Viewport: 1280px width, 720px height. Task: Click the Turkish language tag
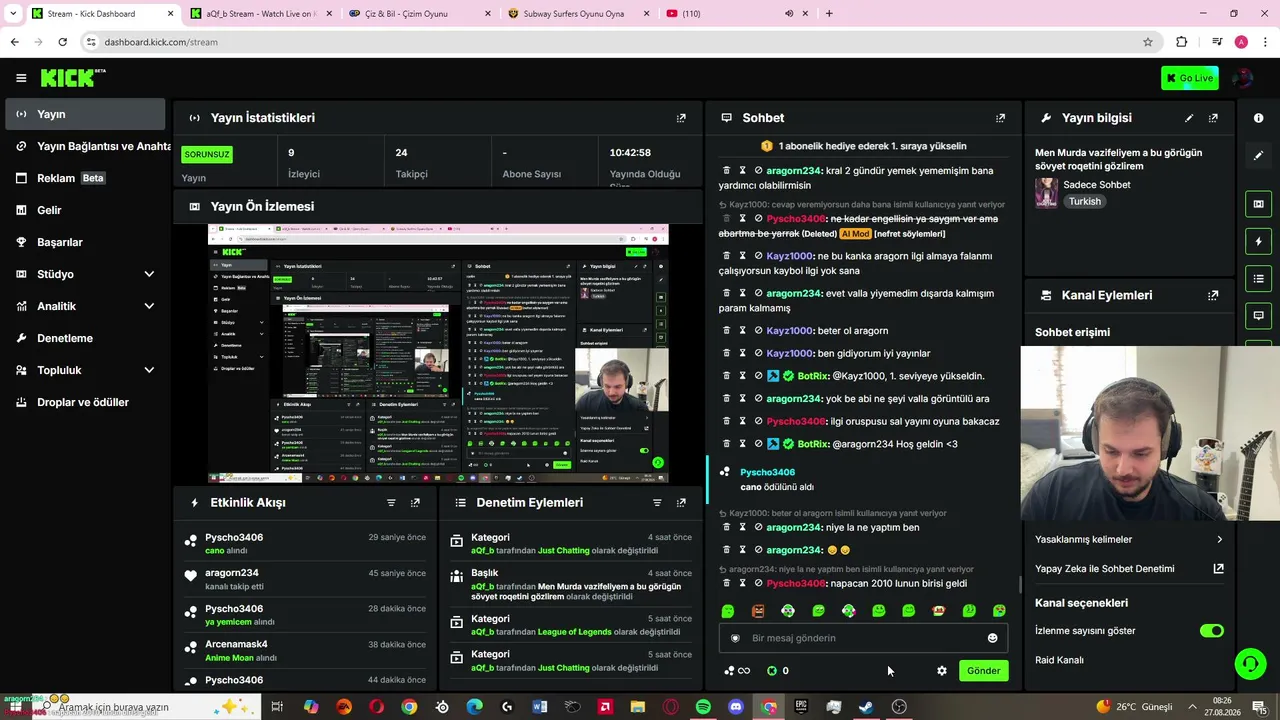1084,201
